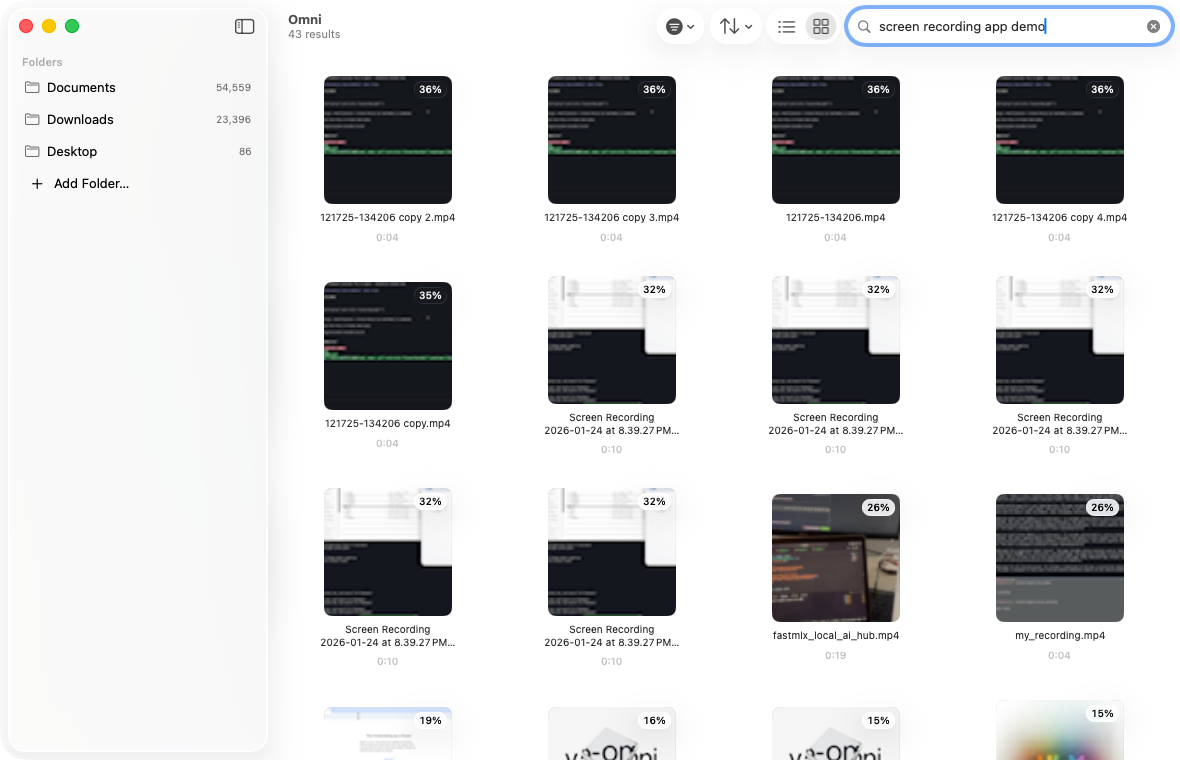Open 121725-134206 copy.mp4 thumbnail

click(388, 346)
